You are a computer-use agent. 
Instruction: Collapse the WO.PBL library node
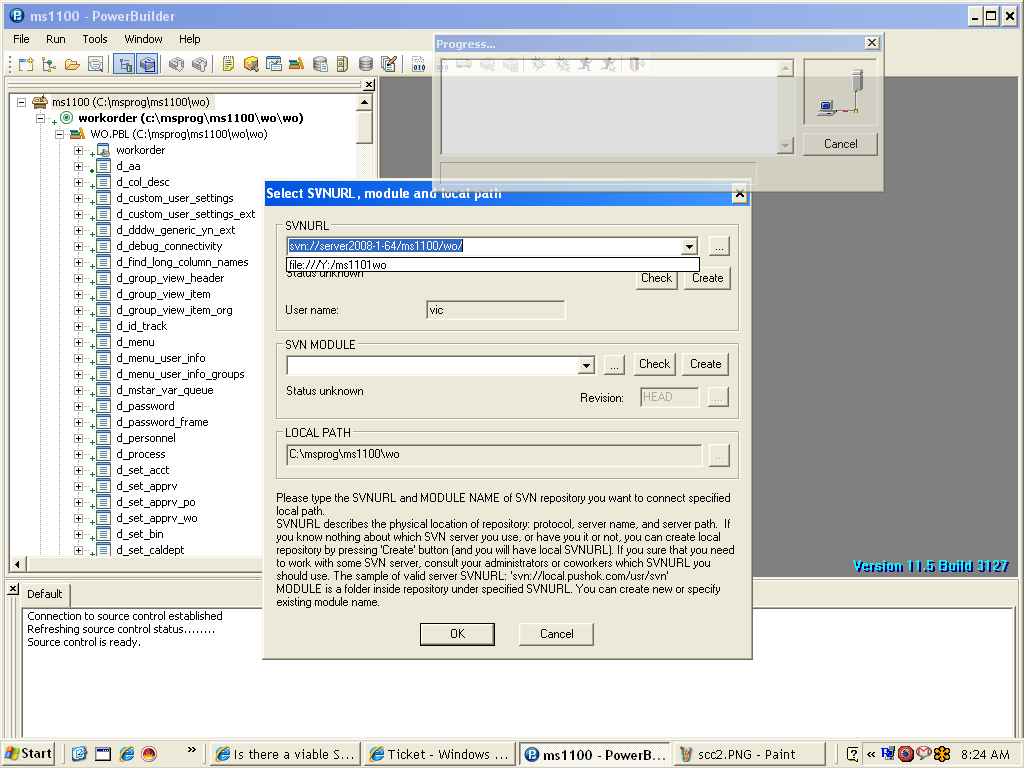(x=59, y=134)
